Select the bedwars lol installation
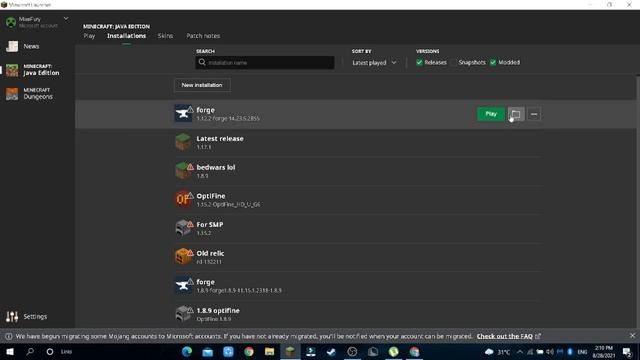Image resolution: width=640 pixels, height=360 pixels. coord(358,171)
